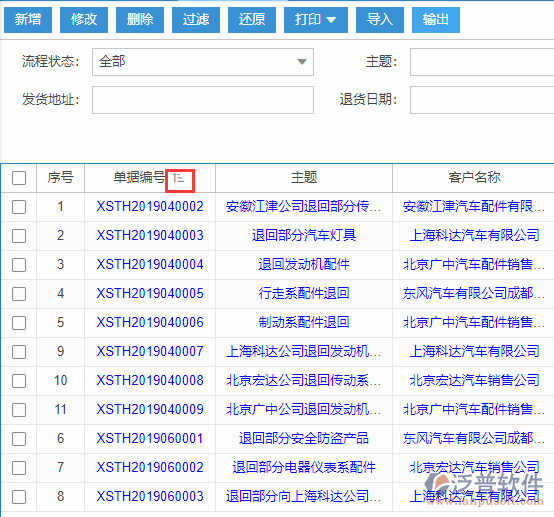Open subject 退回发动机配件

tap(304, 265)
